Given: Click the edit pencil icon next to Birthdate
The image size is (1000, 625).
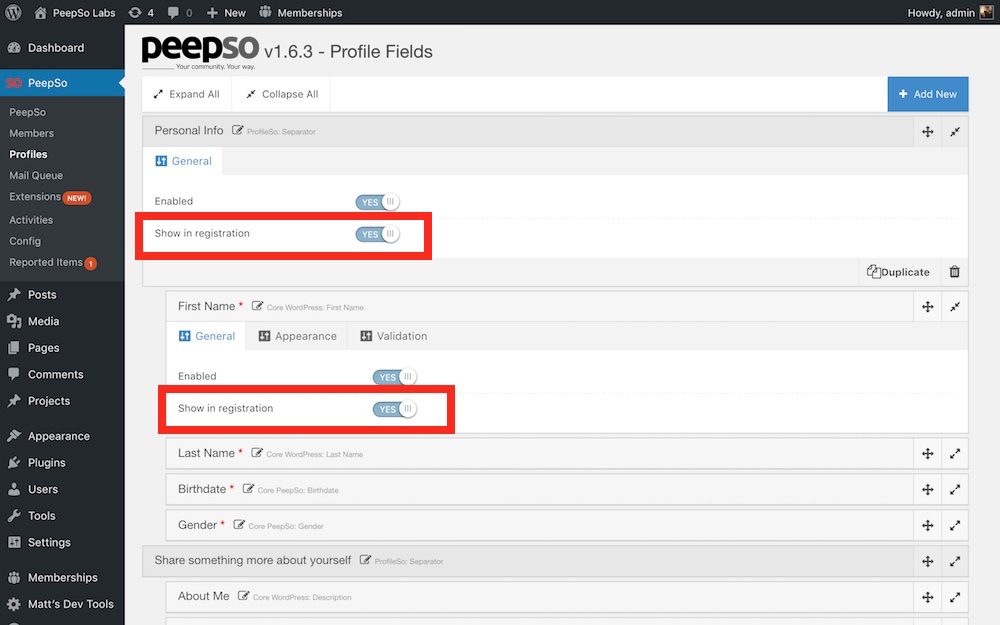Looking at the screenshot, I should [248, 489].
